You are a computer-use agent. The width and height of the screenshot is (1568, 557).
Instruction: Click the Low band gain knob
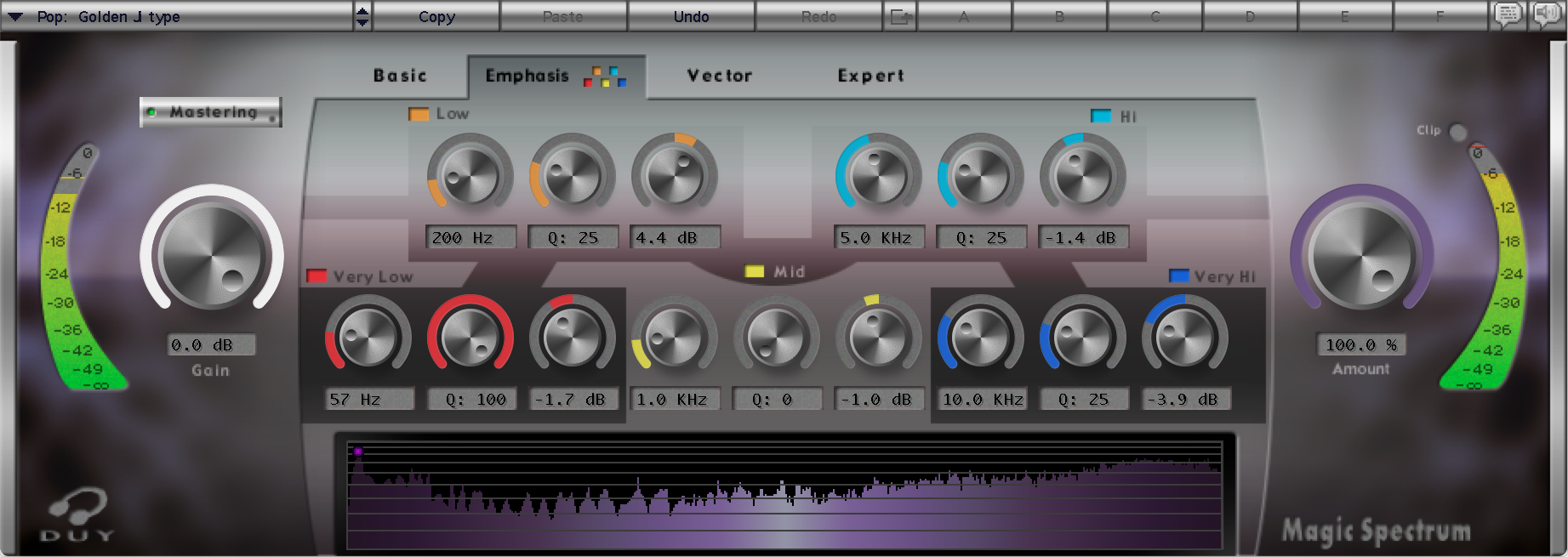(675, 175)
